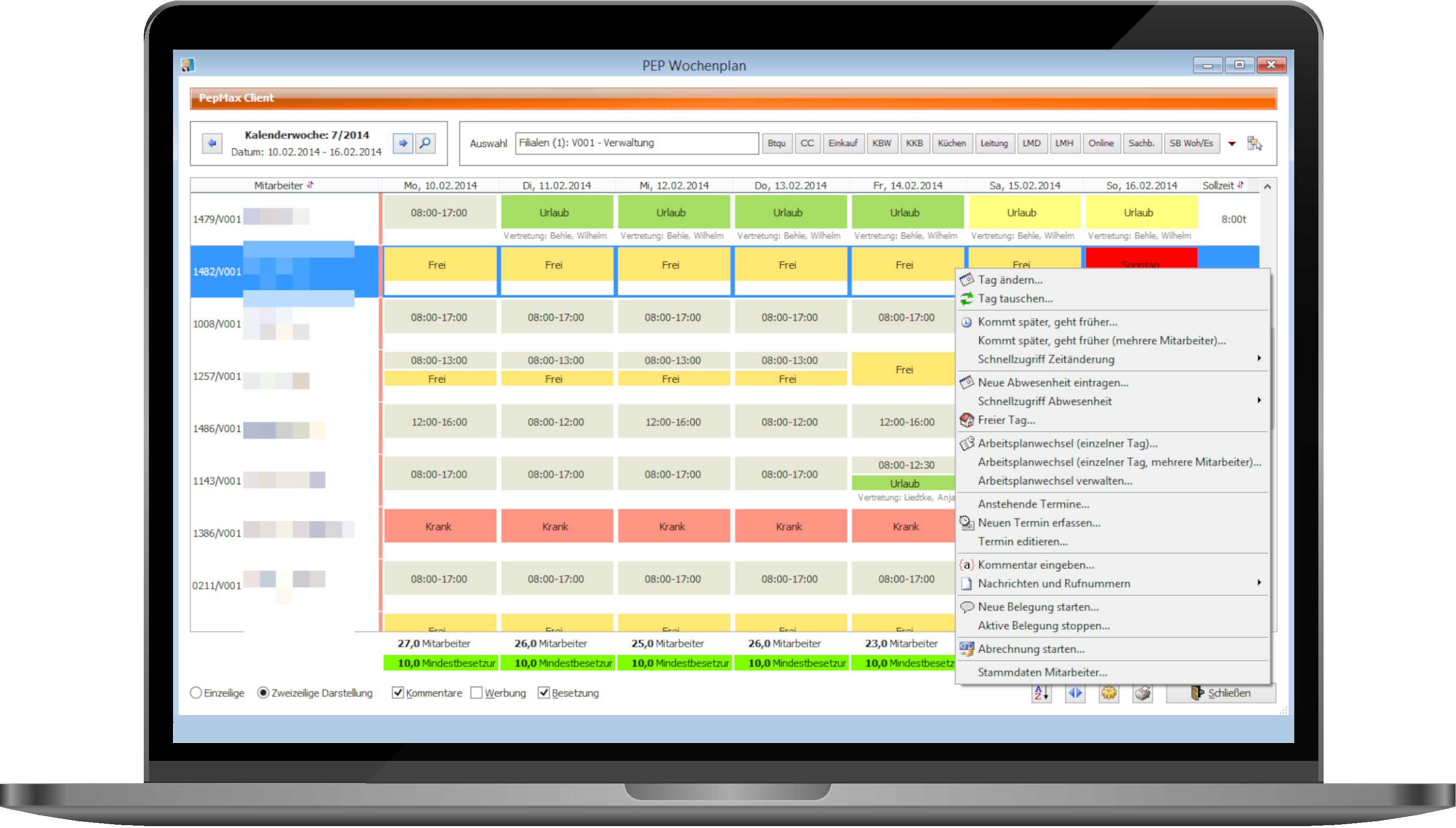Click the Schließen button
Viewport: 1456px width, 828px height.
[1221, 693]
